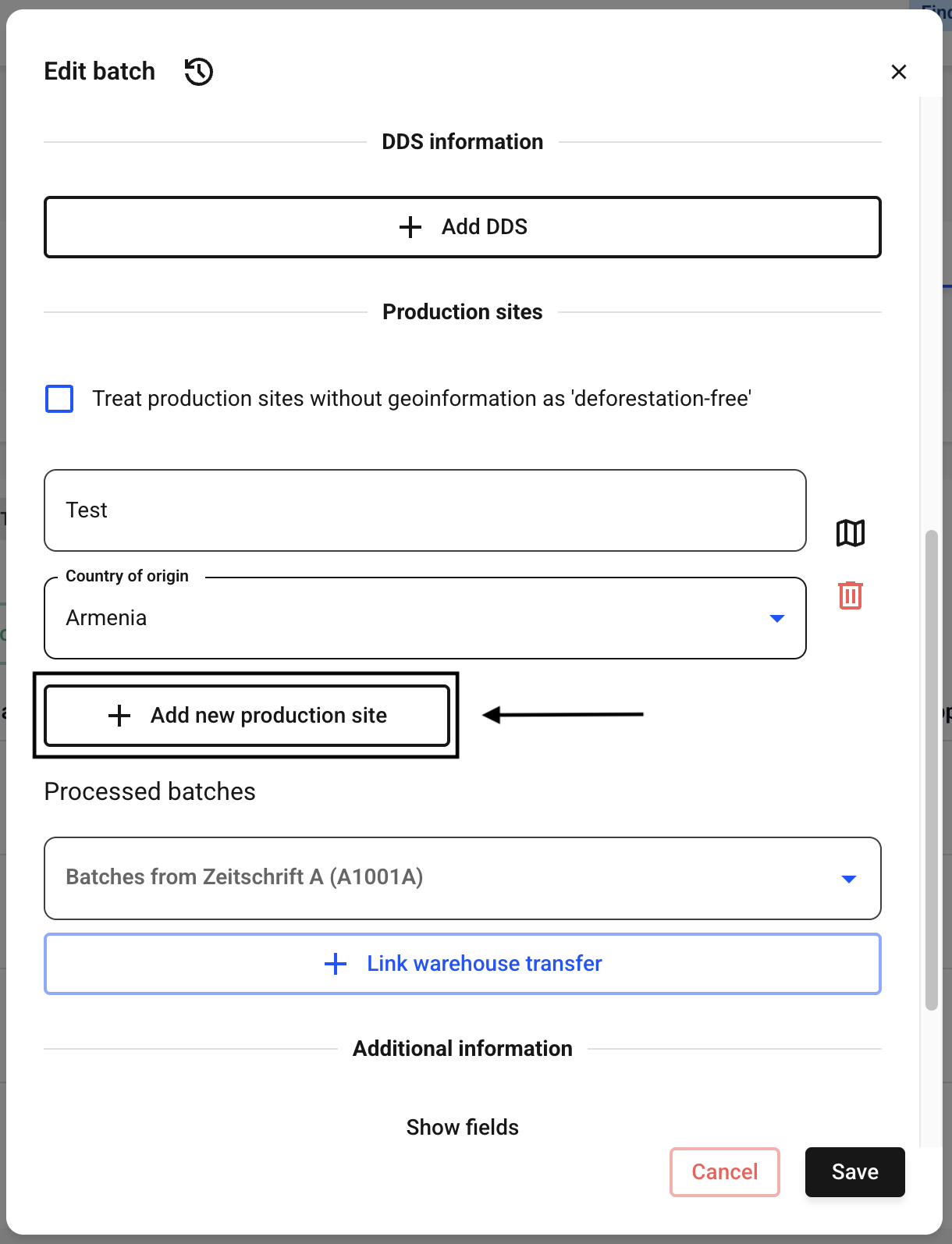The width and height of the screenshot is (952, 1244).
Task: Open the map icon for Test site
Action: (x=851, y=533)
